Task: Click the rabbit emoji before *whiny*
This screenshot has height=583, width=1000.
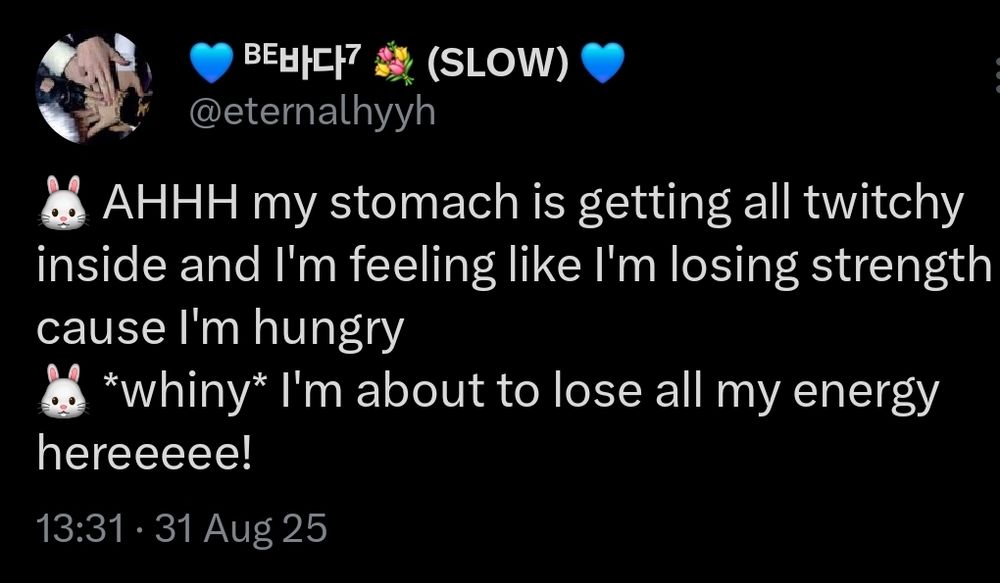Action: [x=62, y=390]
